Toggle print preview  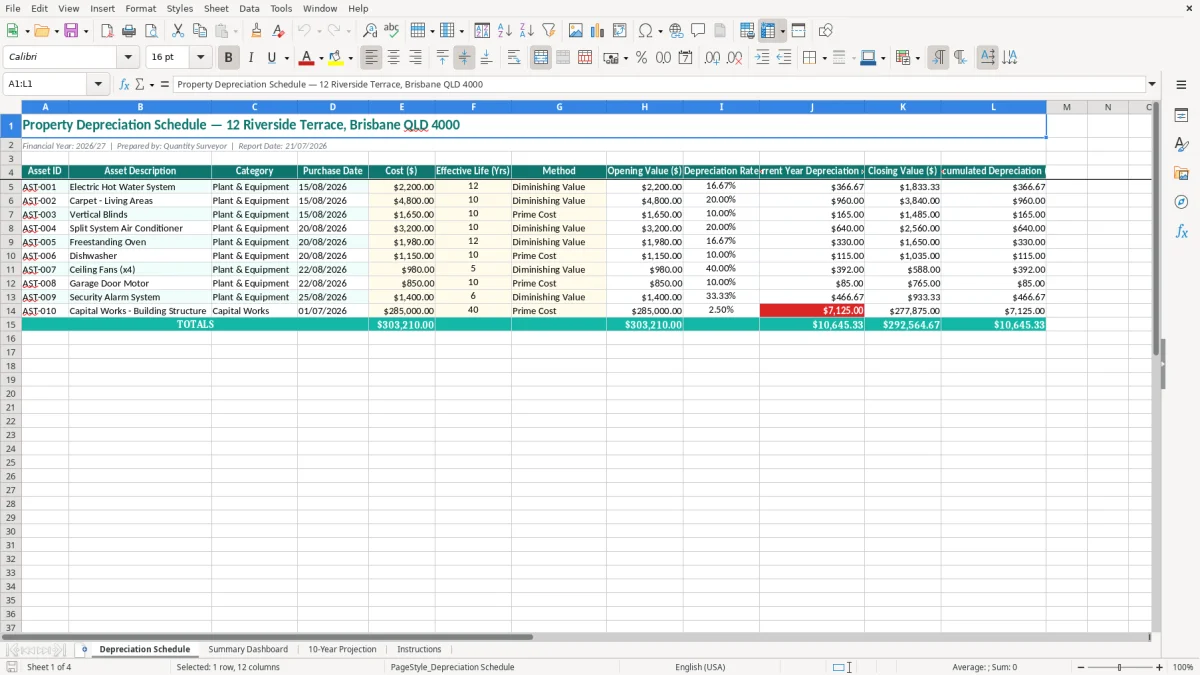pos(151,31)
